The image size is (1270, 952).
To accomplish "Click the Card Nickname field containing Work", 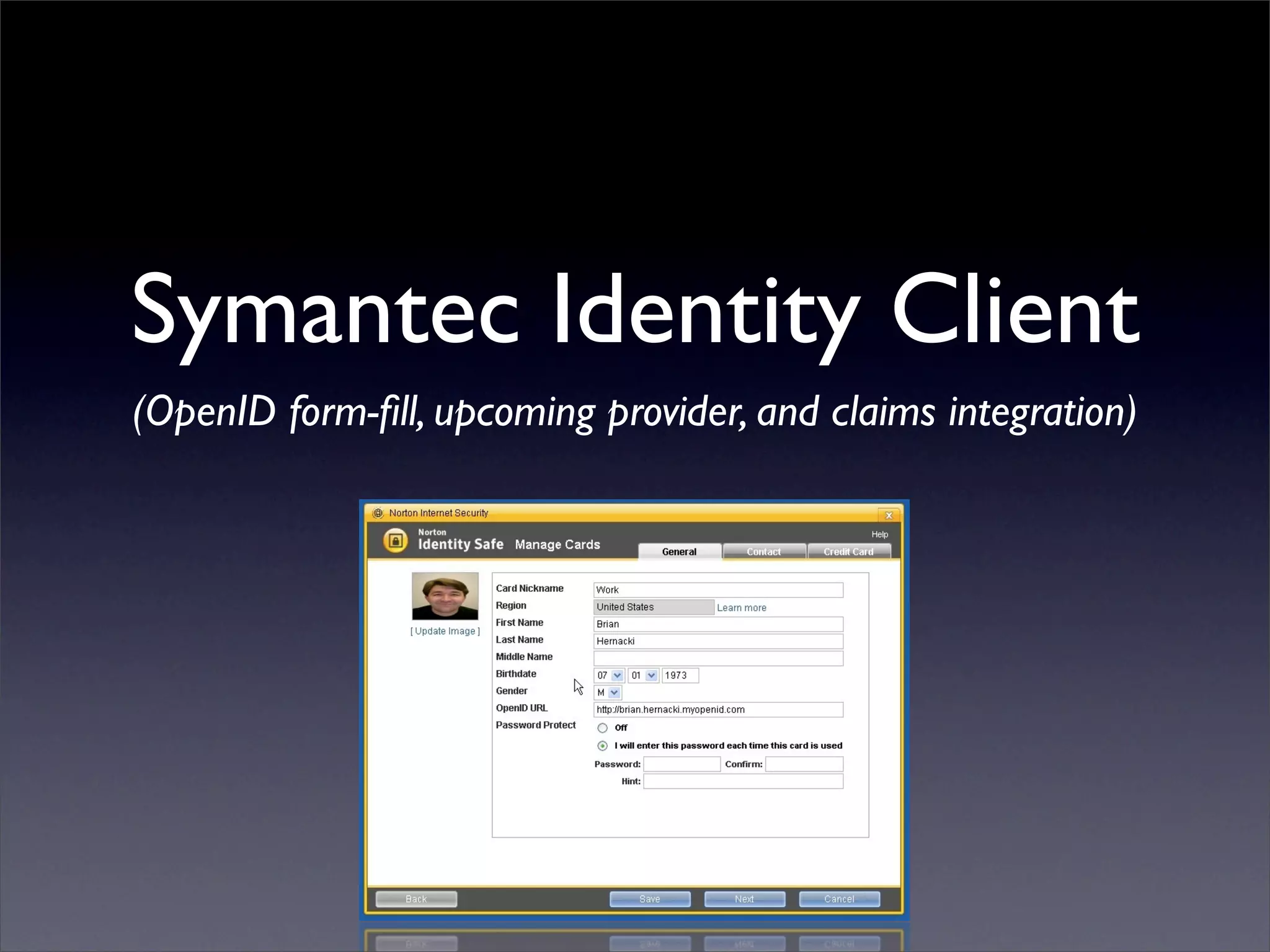I will click(x=718, y=590).
